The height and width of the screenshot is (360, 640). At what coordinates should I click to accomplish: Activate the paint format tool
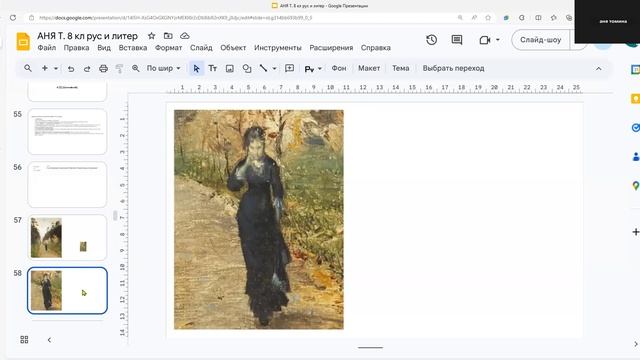119,69
